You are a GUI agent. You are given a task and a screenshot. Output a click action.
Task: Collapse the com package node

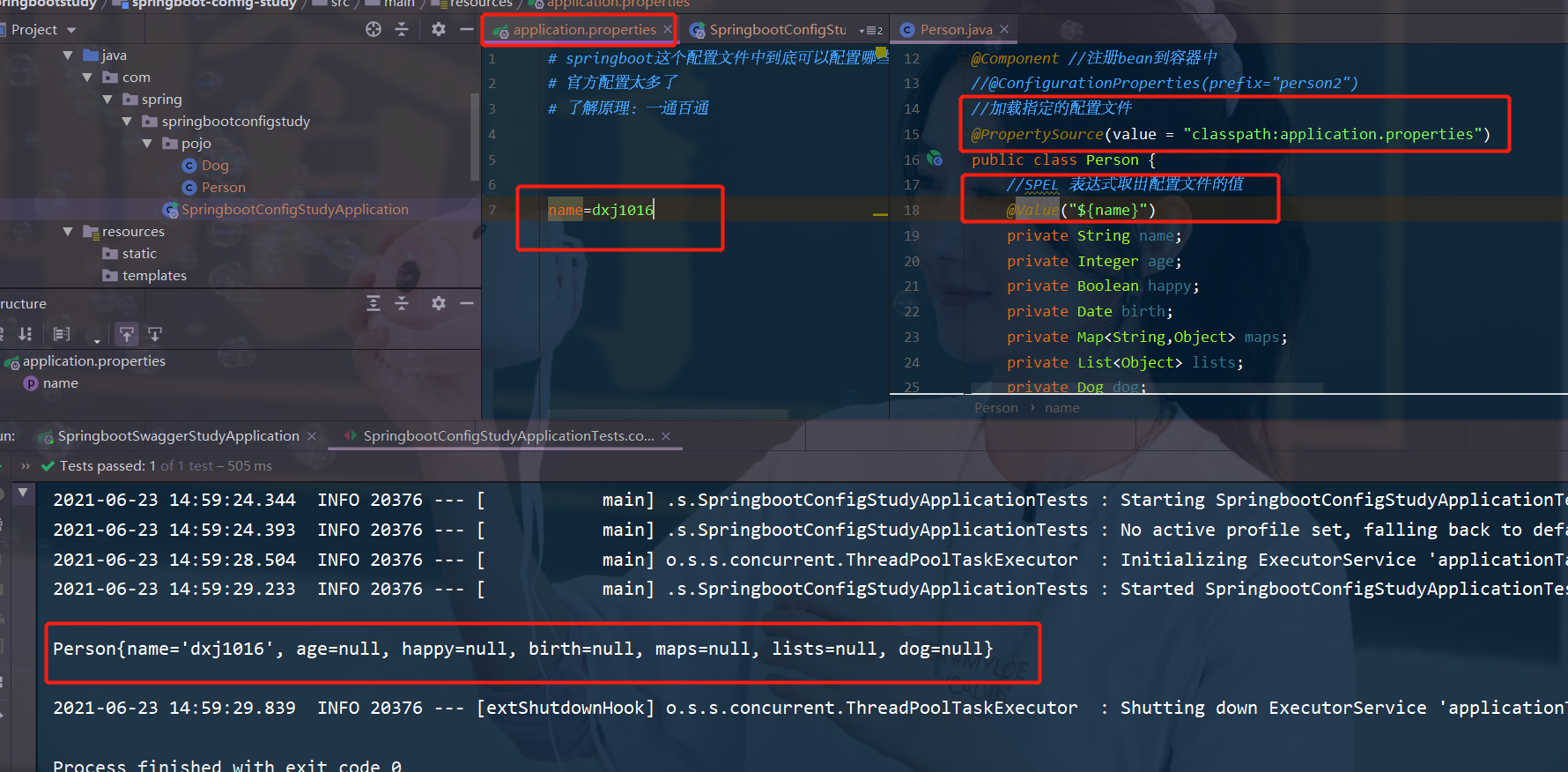(87, 78)
